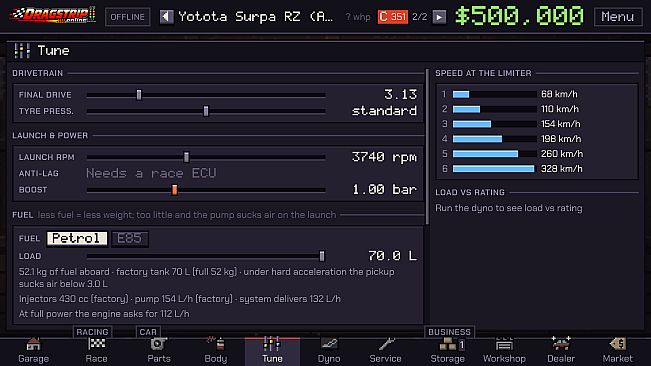This screenshot has width=651, height=366.
Task: Open the Storage screen
Action: click(x=448, y=351)
